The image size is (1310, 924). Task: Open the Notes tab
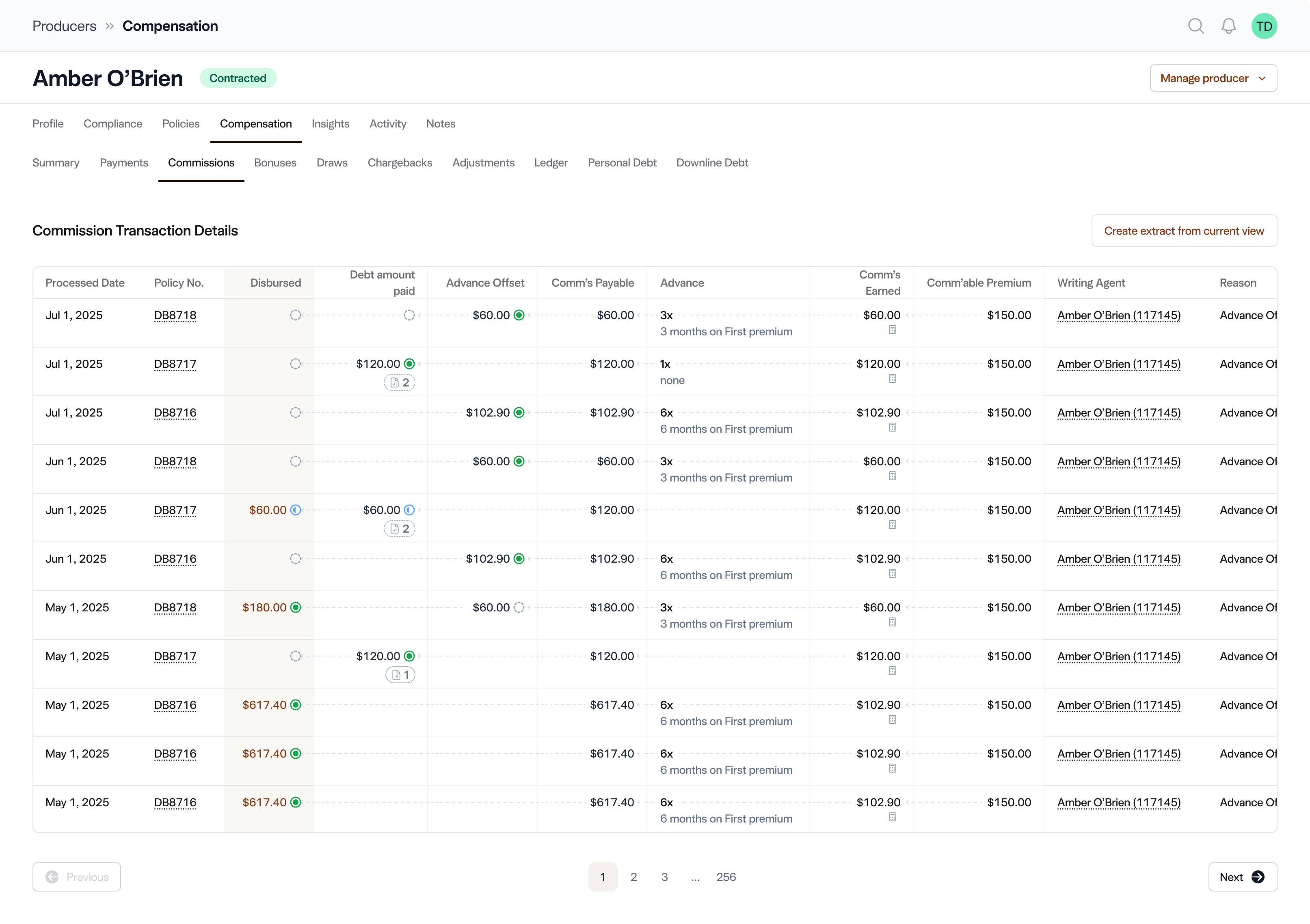[441, 124]
